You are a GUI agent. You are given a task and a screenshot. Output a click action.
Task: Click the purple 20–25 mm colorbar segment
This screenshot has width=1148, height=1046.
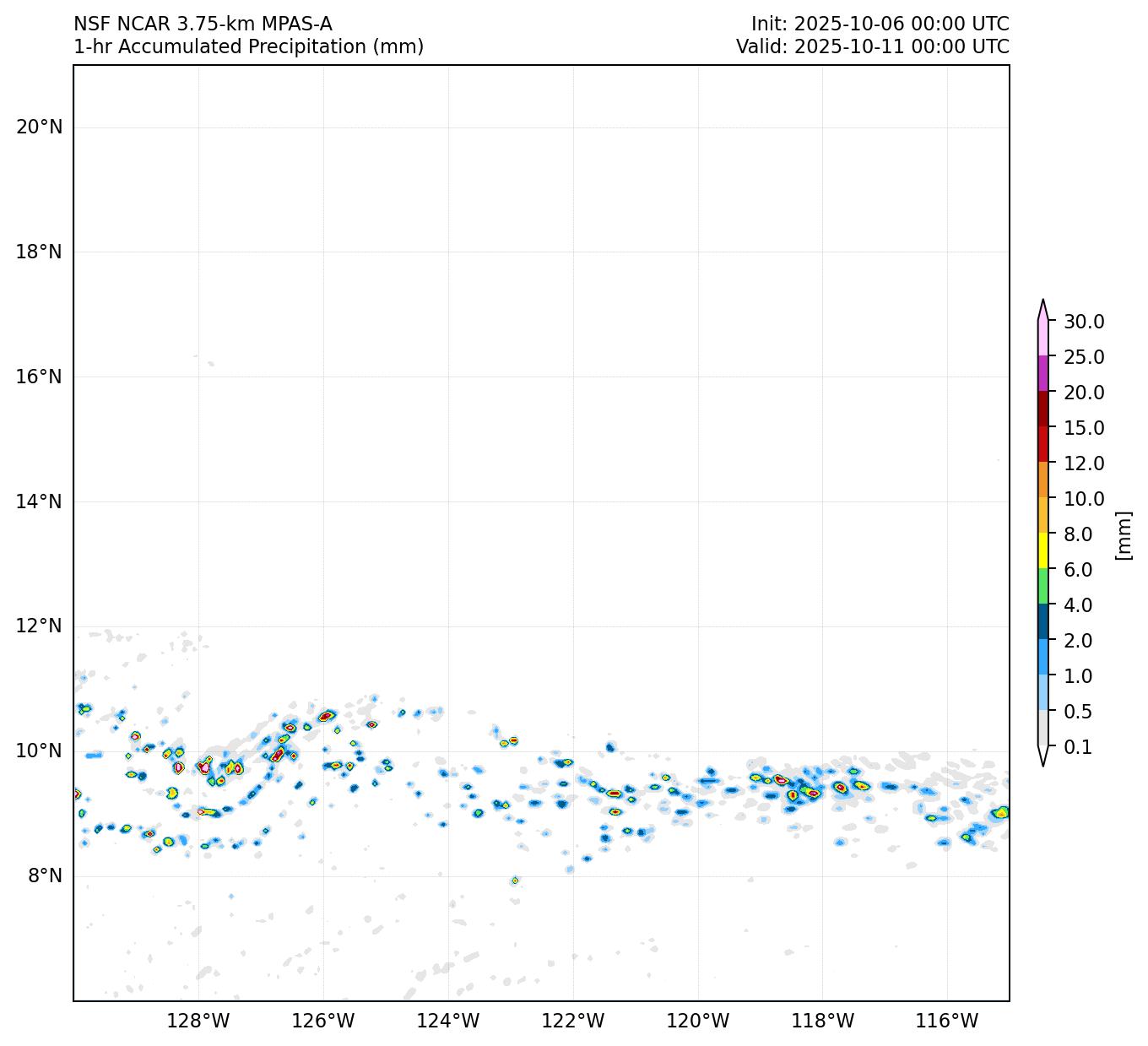click(x=1043, y=374)
